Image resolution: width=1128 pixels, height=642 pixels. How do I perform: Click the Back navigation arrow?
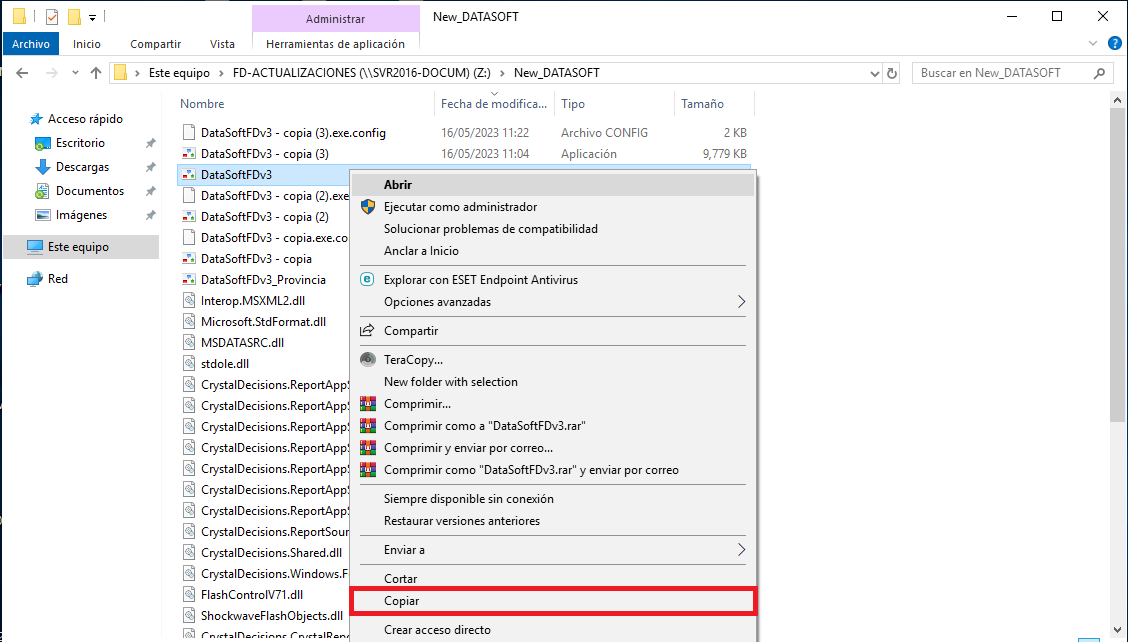click(x=22, y=73)
